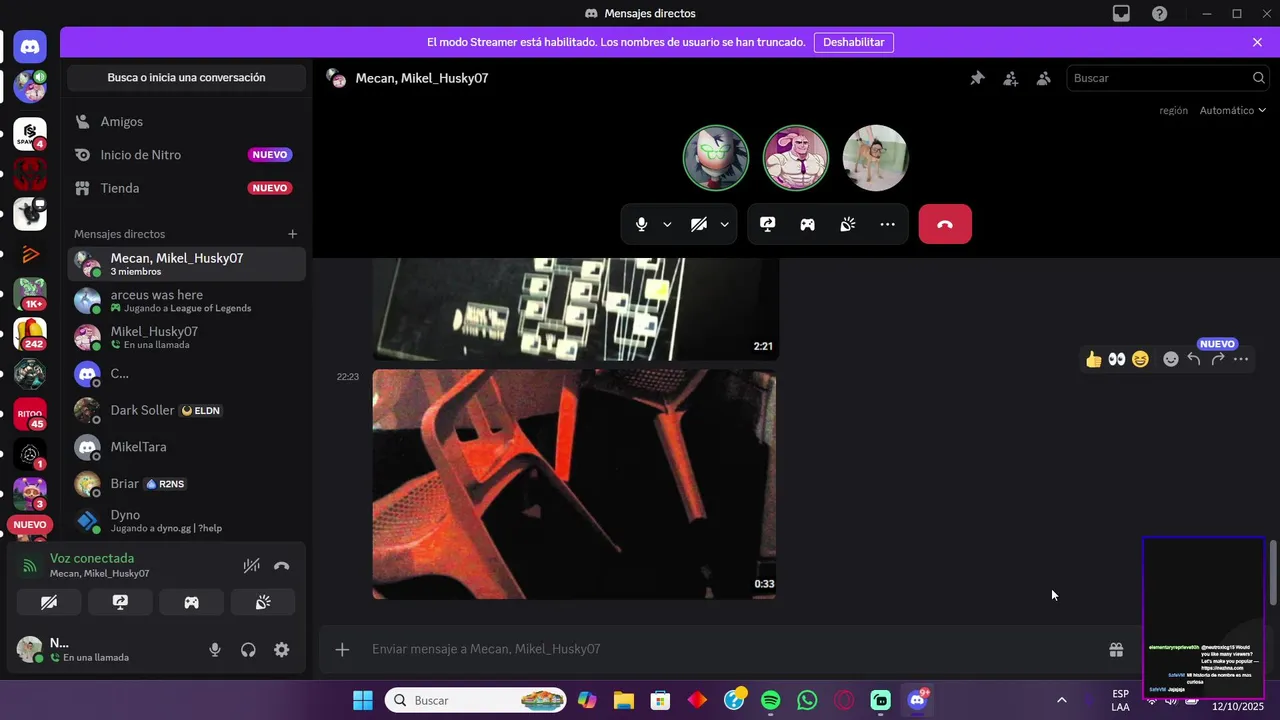Share screen from voice connected panel
1280x720 pixels.
click(120, 602)
